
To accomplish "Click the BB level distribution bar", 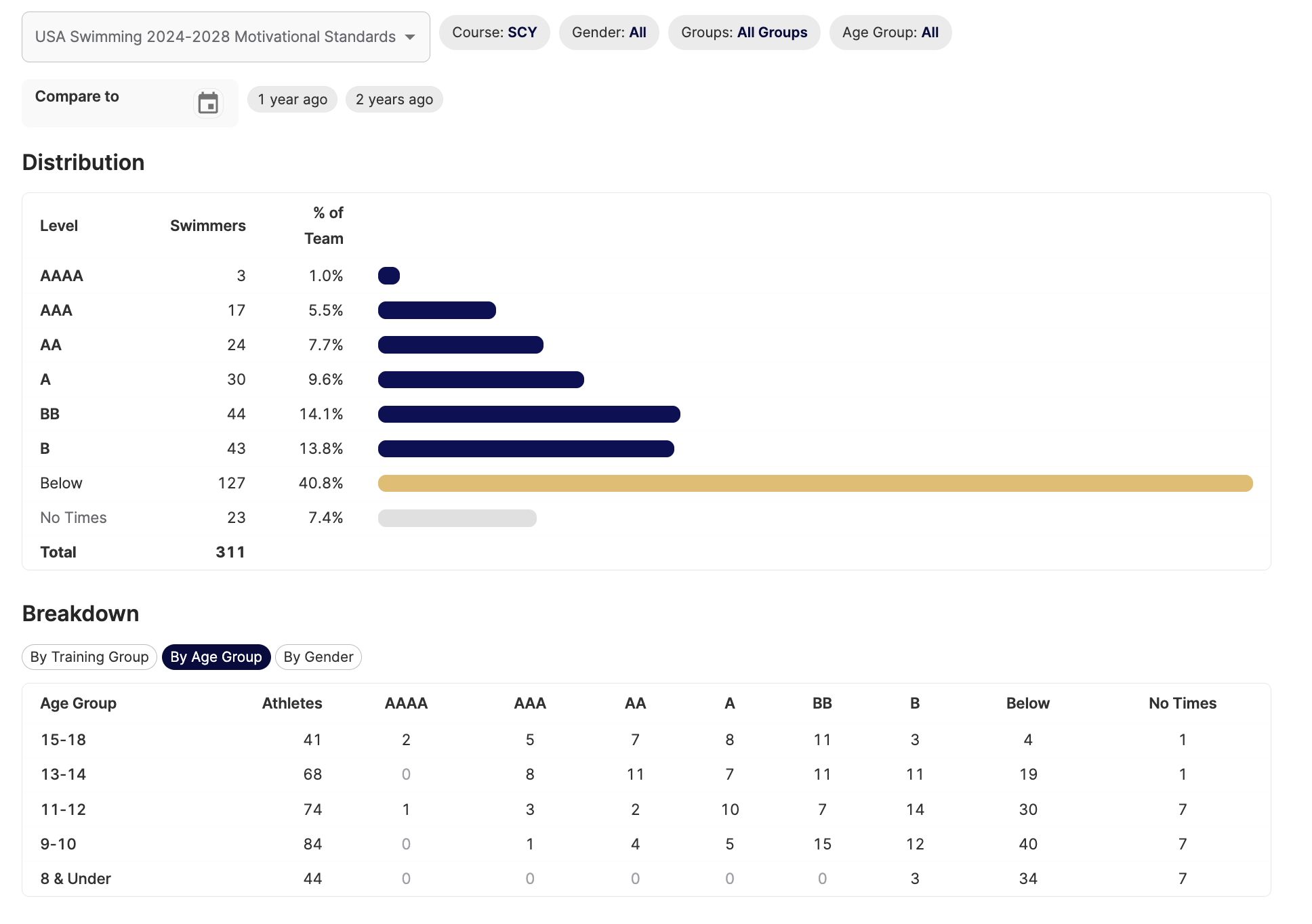I will [529, 414].
